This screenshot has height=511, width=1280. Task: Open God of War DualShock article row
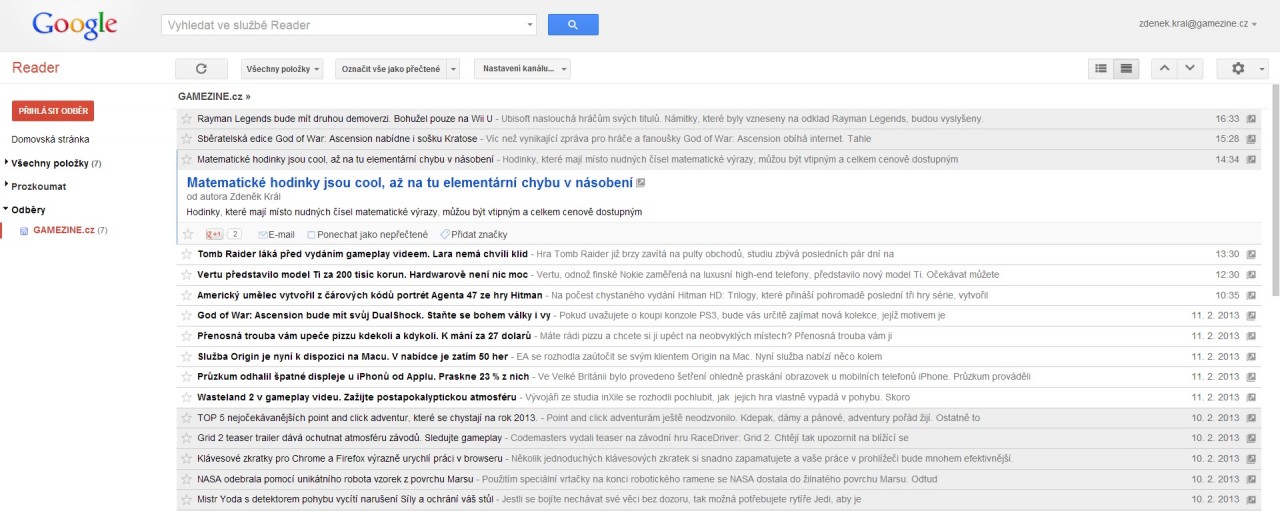[718, 315]
